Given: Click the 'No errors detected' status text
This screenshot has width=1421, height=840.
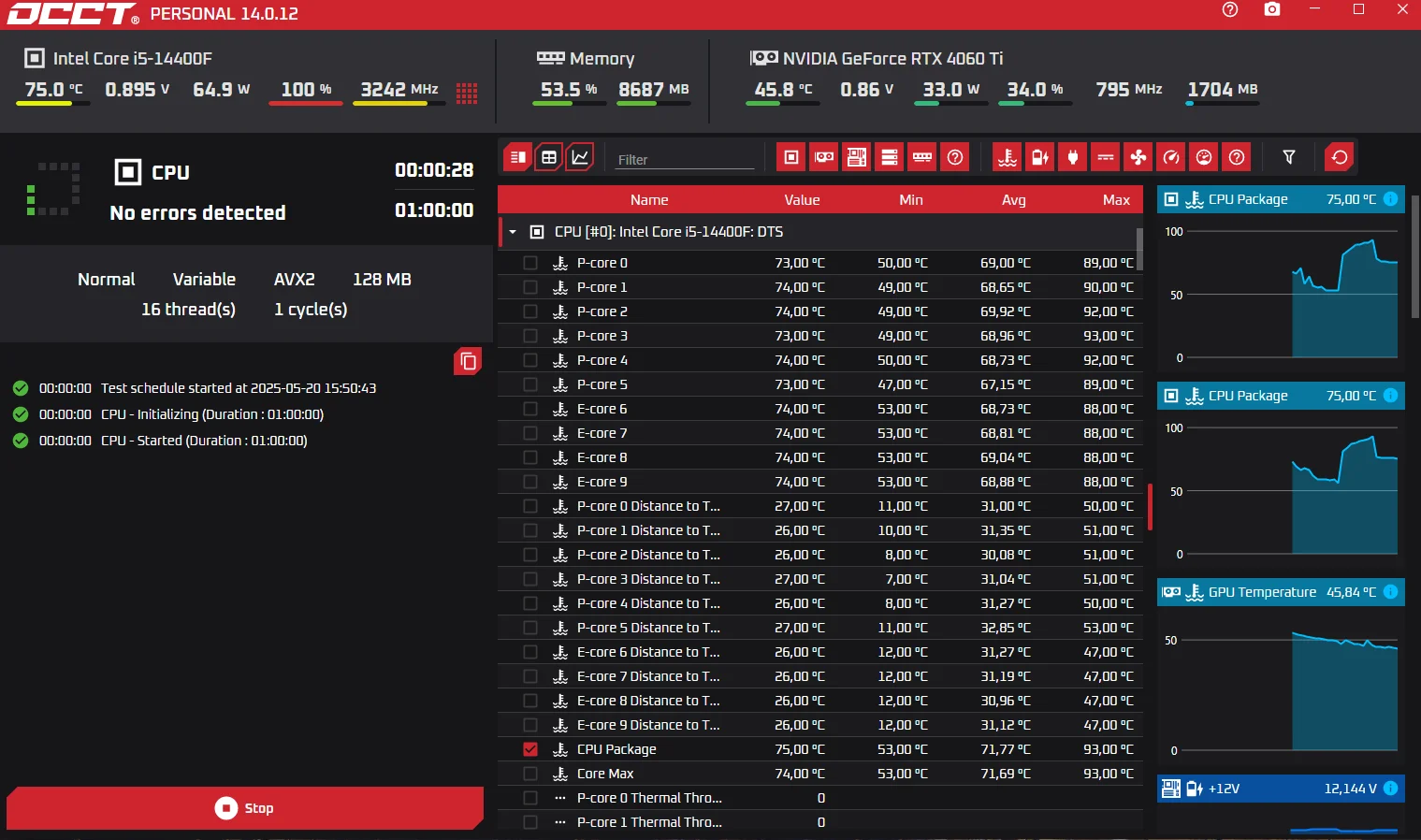Looking at the screenshot, I should point(197,212).
